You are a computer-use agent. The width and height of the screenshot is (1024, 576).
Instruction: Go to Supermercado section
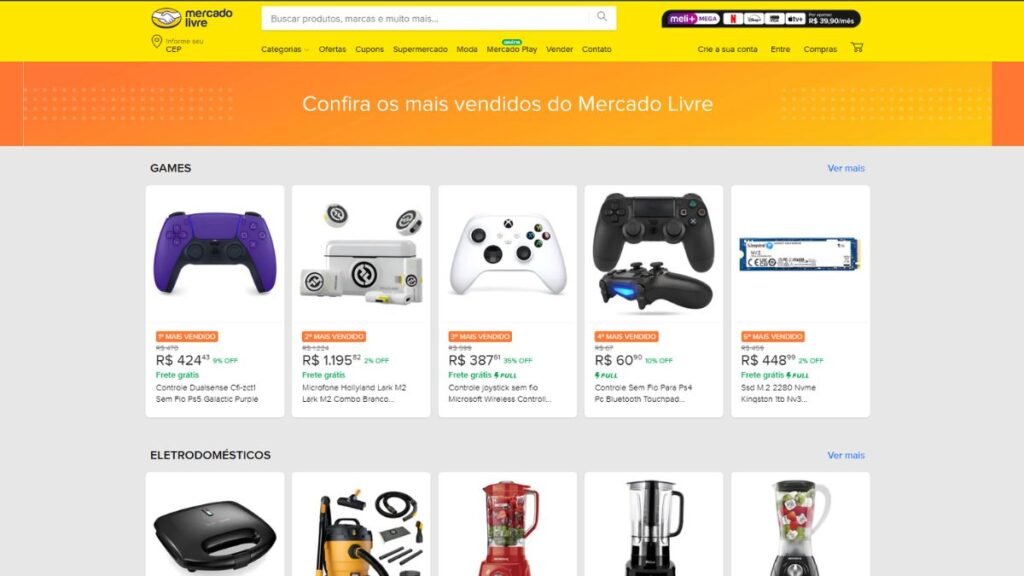coord(420,50)
